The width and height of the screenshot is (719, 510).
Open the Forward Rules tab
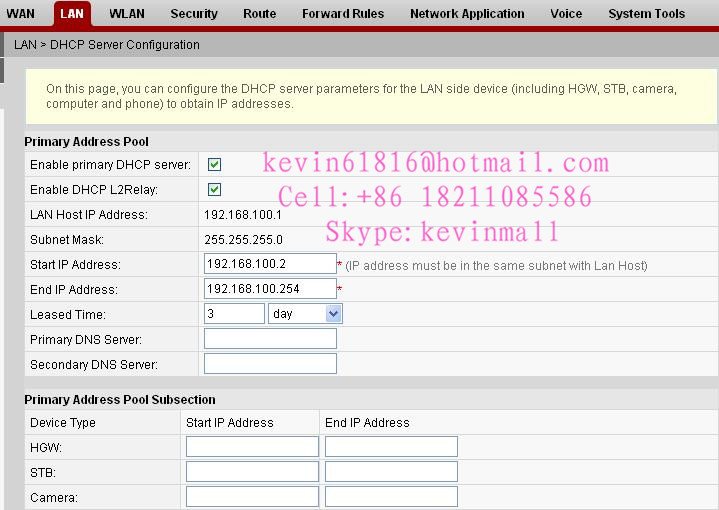click(343, 14)
